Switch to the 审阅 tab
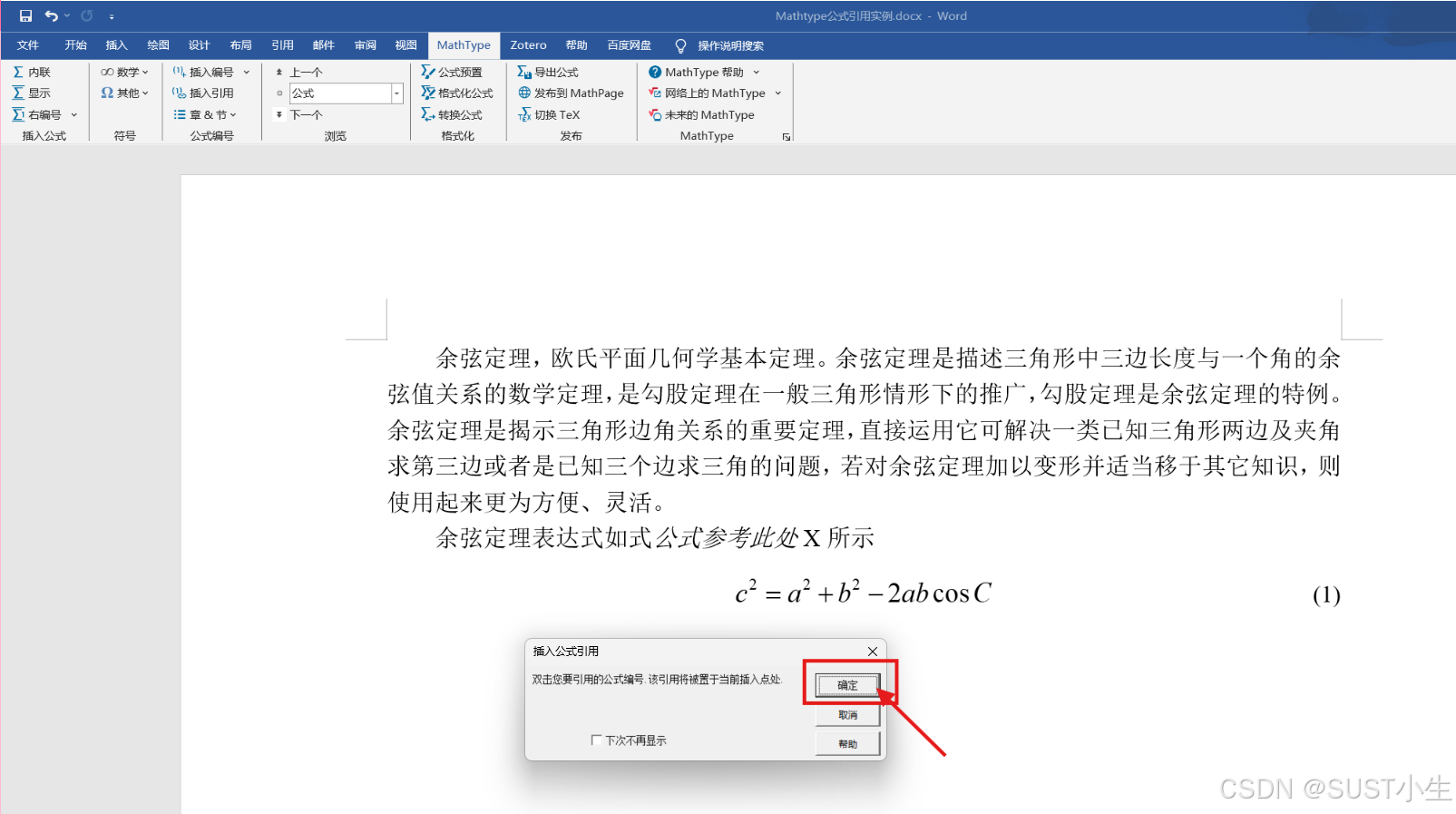The width and height of the screenshot is (1456, 814). click(x=366, y=45)
